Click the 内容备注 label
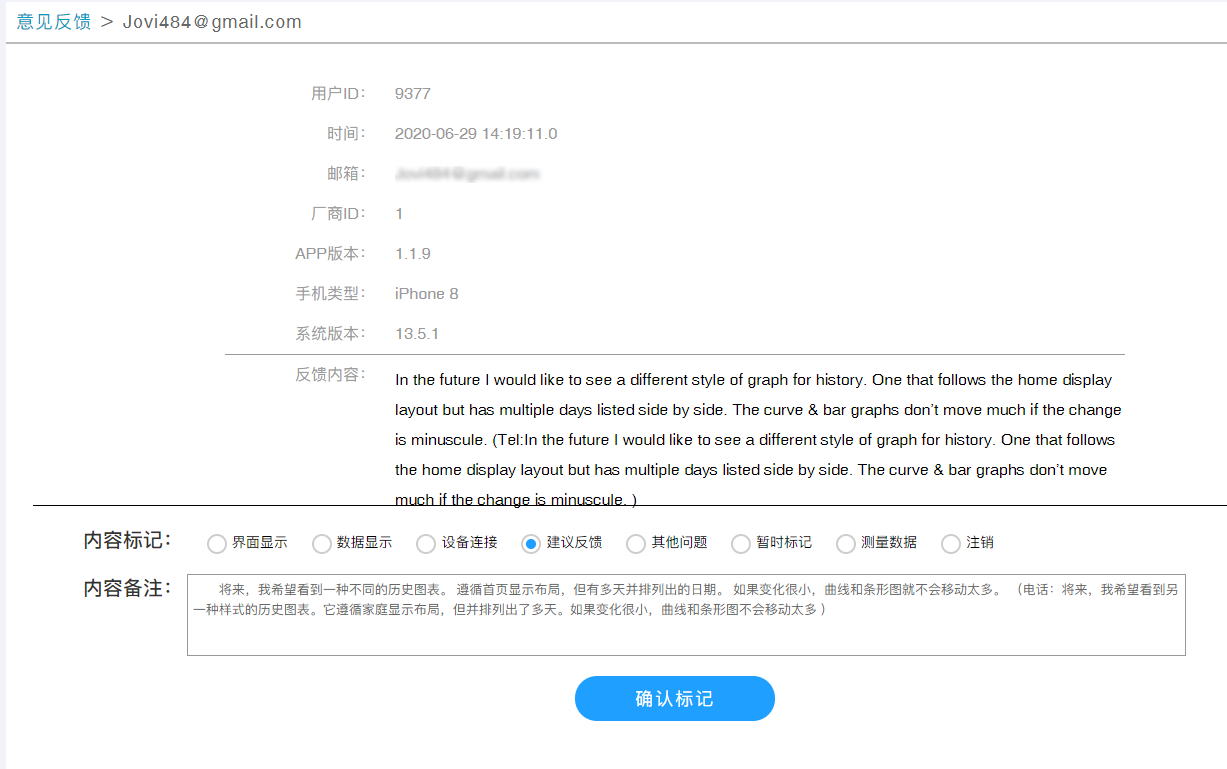The height and width of the screenshot is (769, 1227). click(x=127, y=588)
